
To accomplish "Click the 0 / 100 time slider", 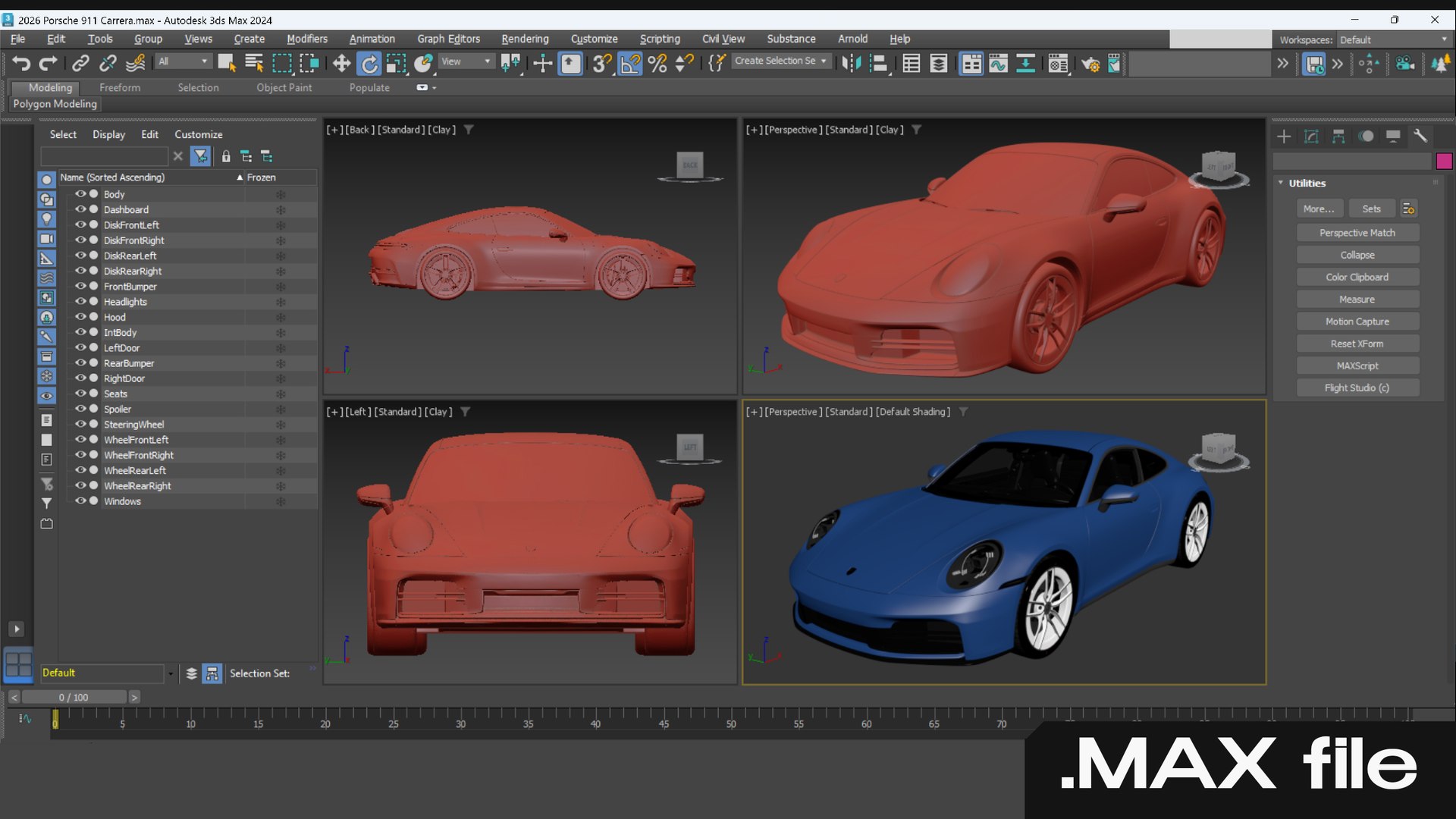I will (74, 698).
